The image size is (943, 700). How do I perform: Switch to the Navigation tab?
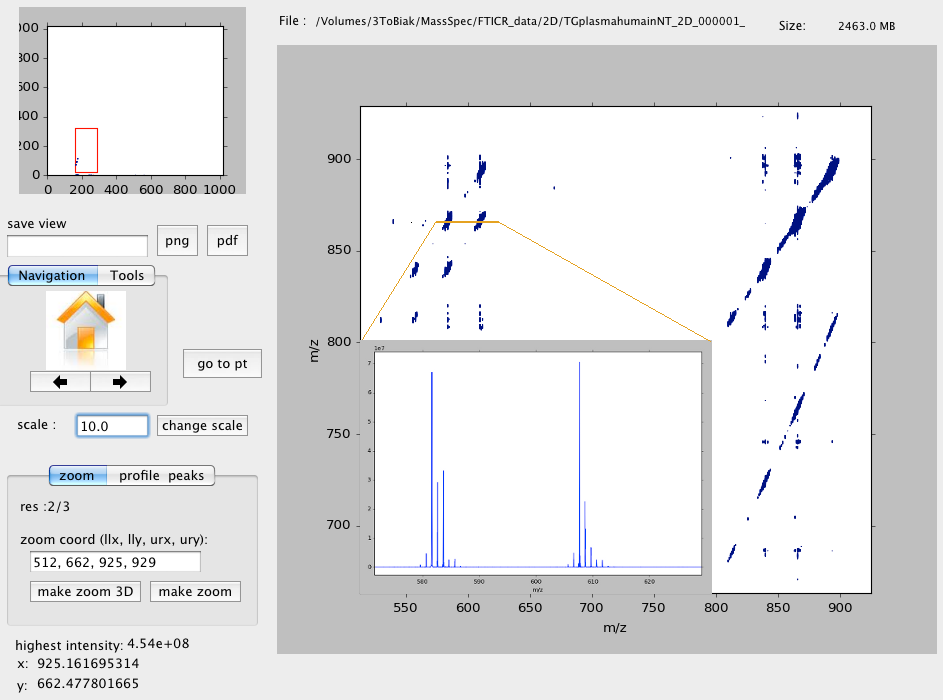pyautogui.click(x=52, y=276)
